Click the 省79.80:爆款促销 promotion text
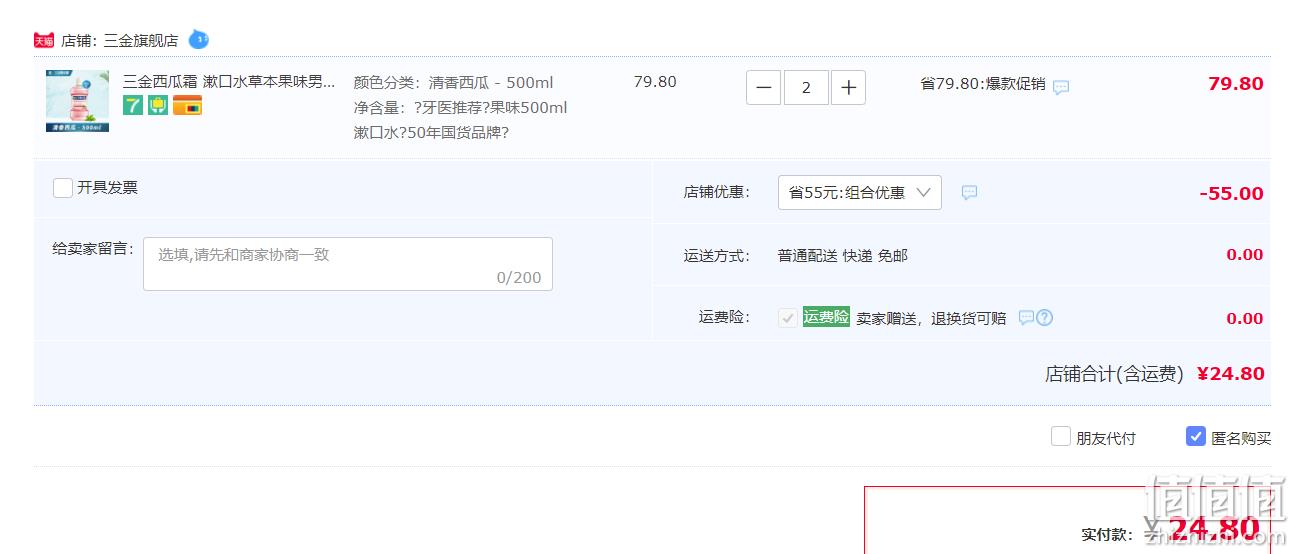This screenshot has width=1295, height=554. point(982,84)
